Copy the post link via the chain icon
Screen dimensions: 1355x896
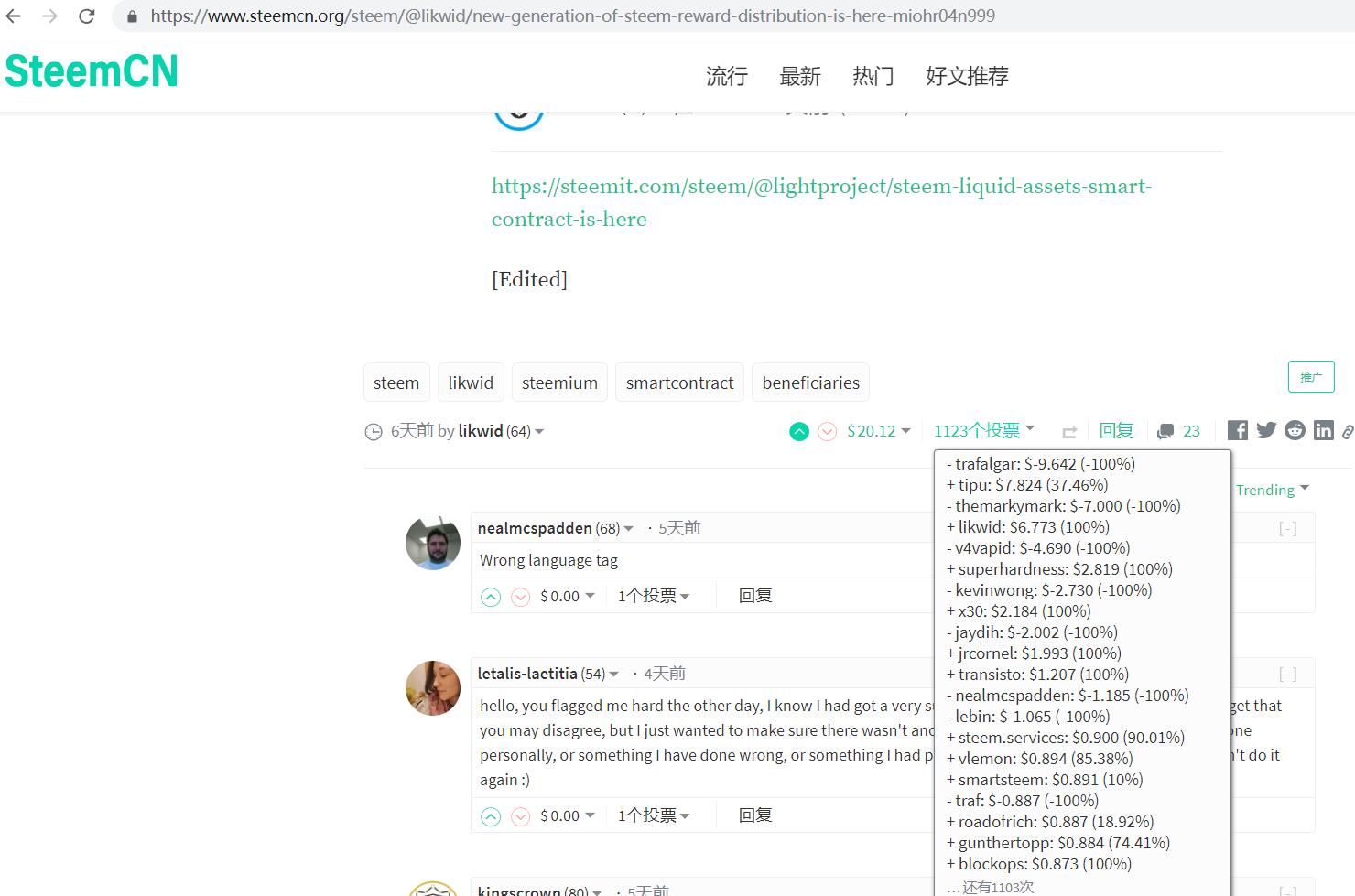point(1348,431)
